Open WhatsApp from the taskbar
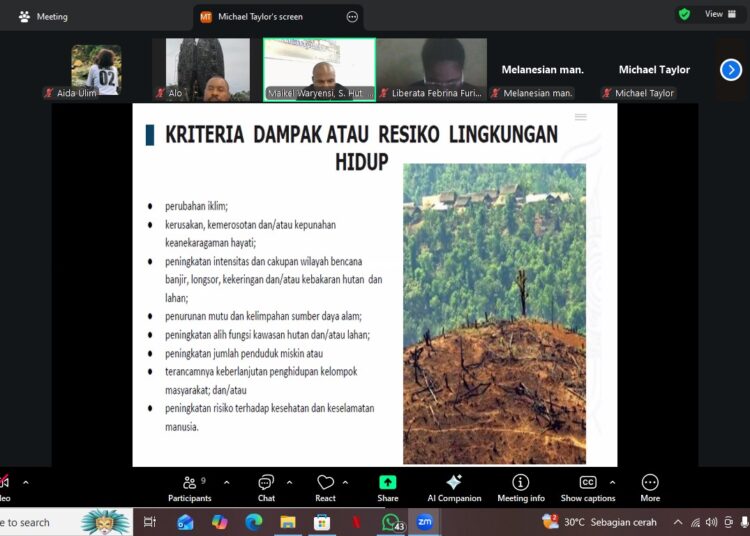The height and width of the screenshot is (536, 750). pyautogui.click(x=391, y=522)
